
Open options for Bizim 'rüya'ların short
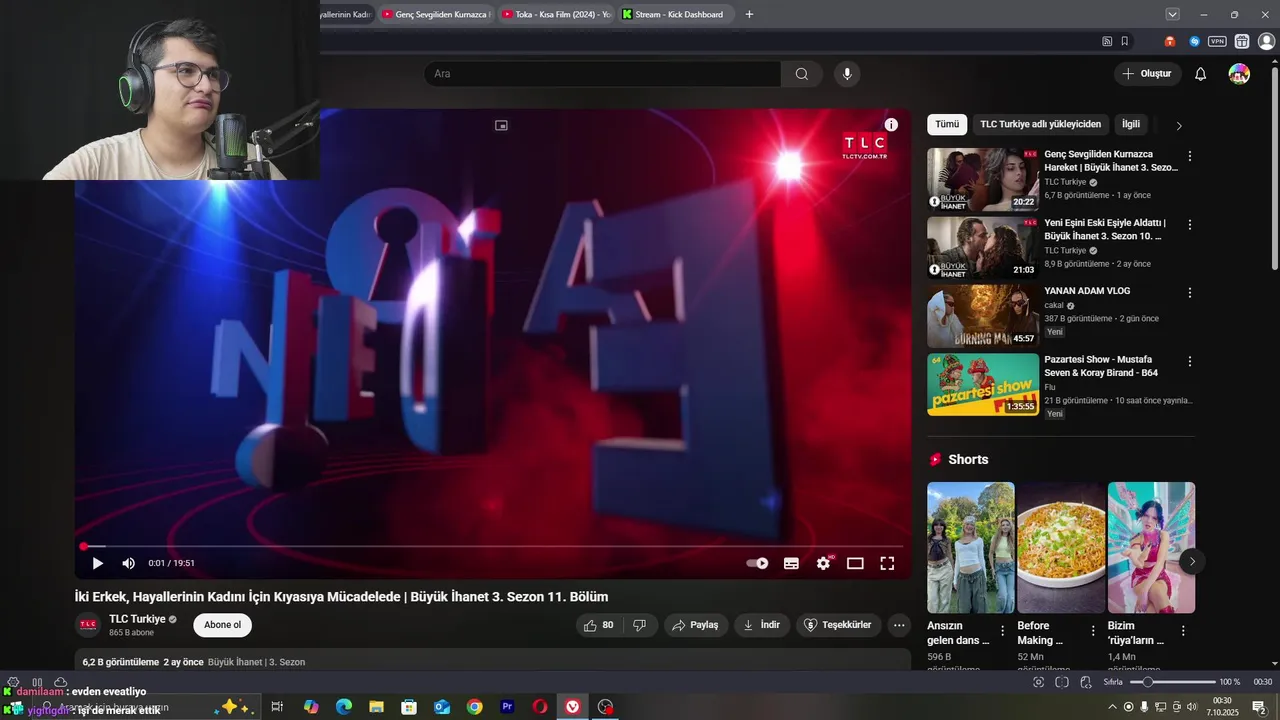pyautogui.click(x=1183, y=631)
